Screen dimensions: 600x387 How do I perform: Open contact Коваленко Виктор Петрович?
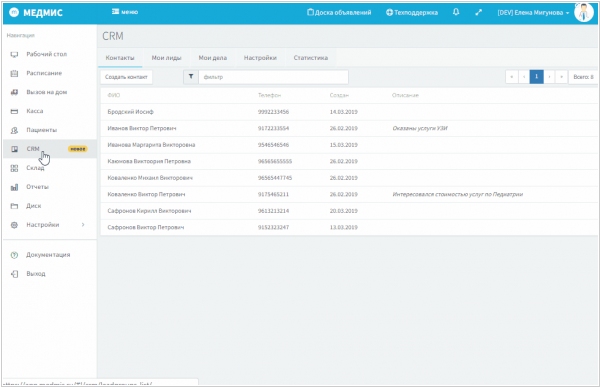pyautogui.click(x=146, y=194)
